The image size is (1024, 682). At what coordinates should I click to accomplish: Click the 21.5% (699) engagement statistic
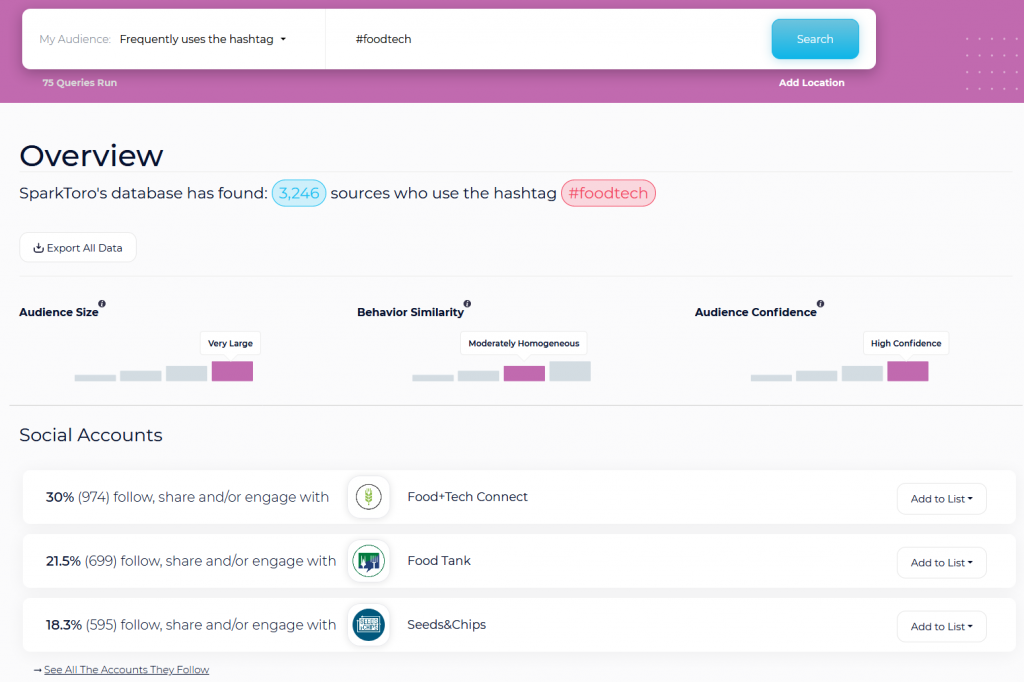tap(191, 561)
